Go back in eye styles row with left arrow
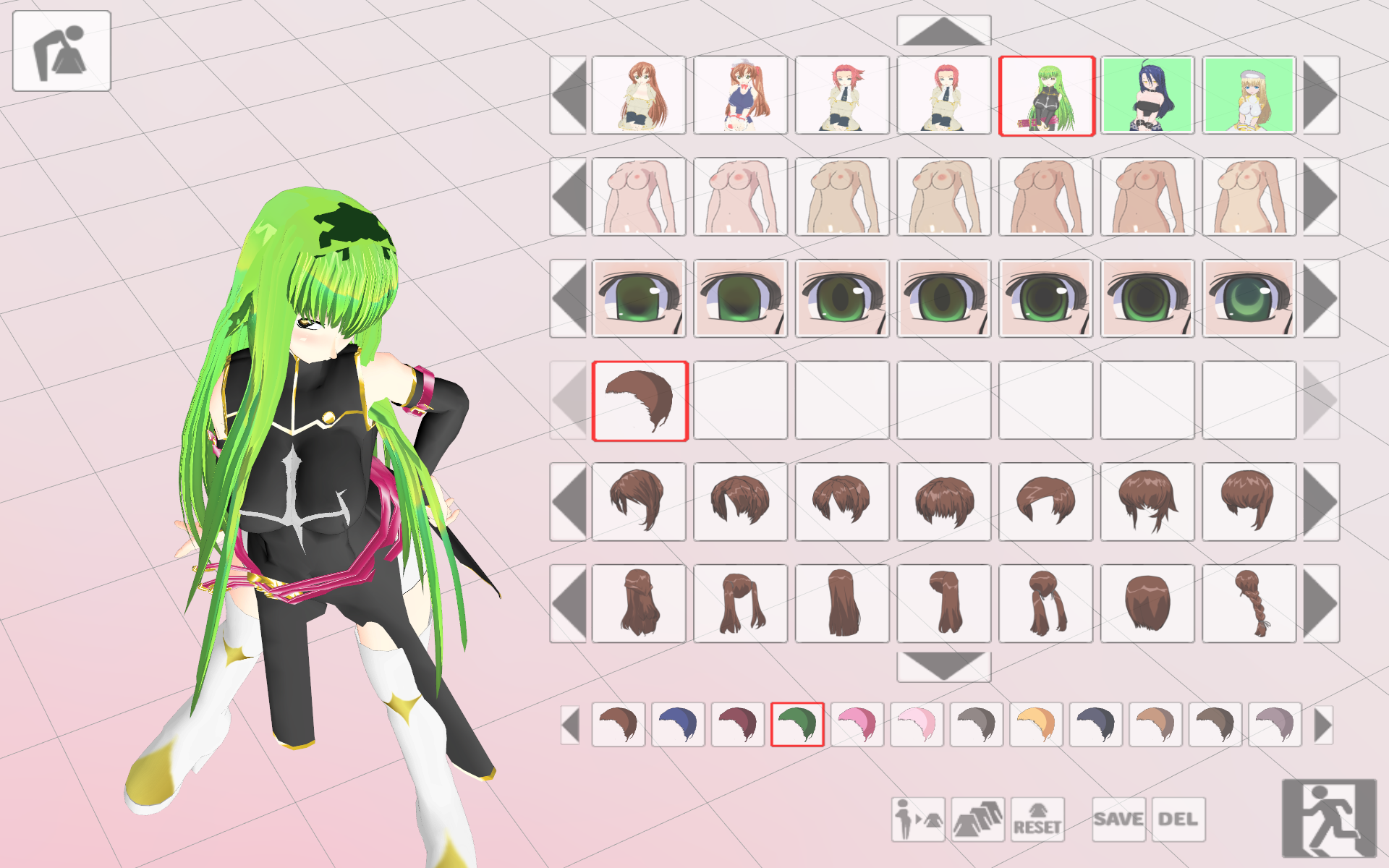The height and width of the screenshot is (868, 1389). click(x=568, y=298)
